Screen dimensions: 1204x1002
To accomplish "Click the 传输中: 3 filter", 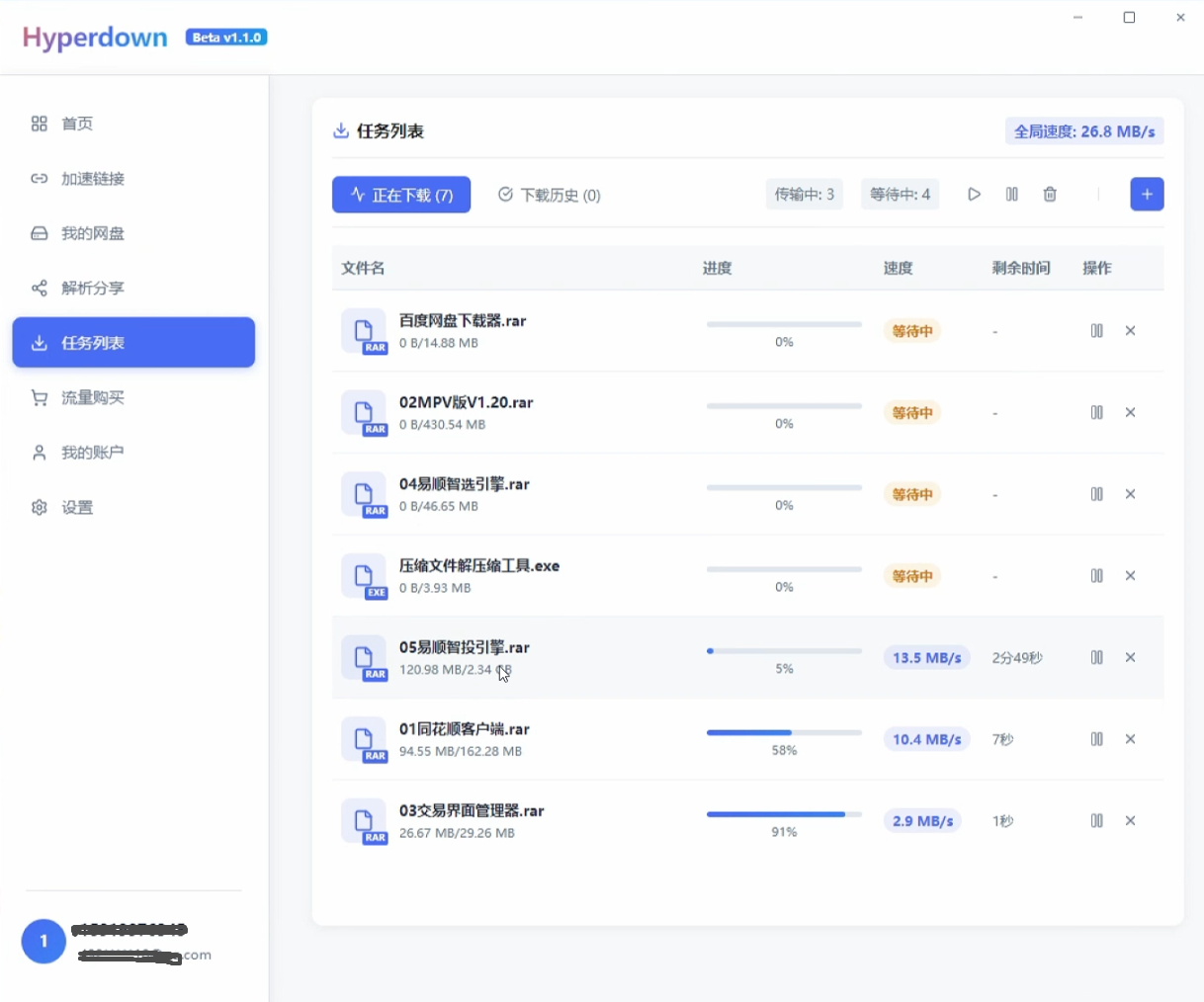I will click(805, 194).
